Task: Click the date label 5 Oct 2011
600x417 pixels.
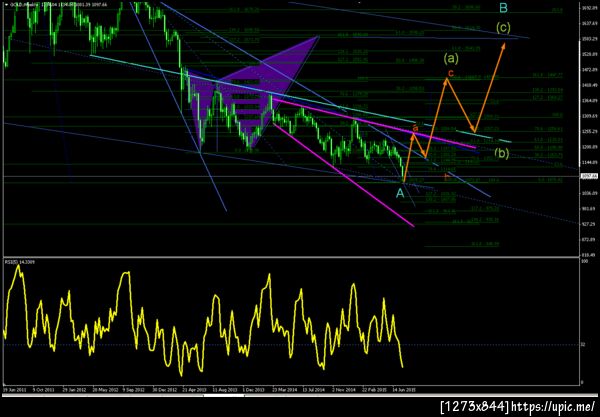Action: click(43, 390)
